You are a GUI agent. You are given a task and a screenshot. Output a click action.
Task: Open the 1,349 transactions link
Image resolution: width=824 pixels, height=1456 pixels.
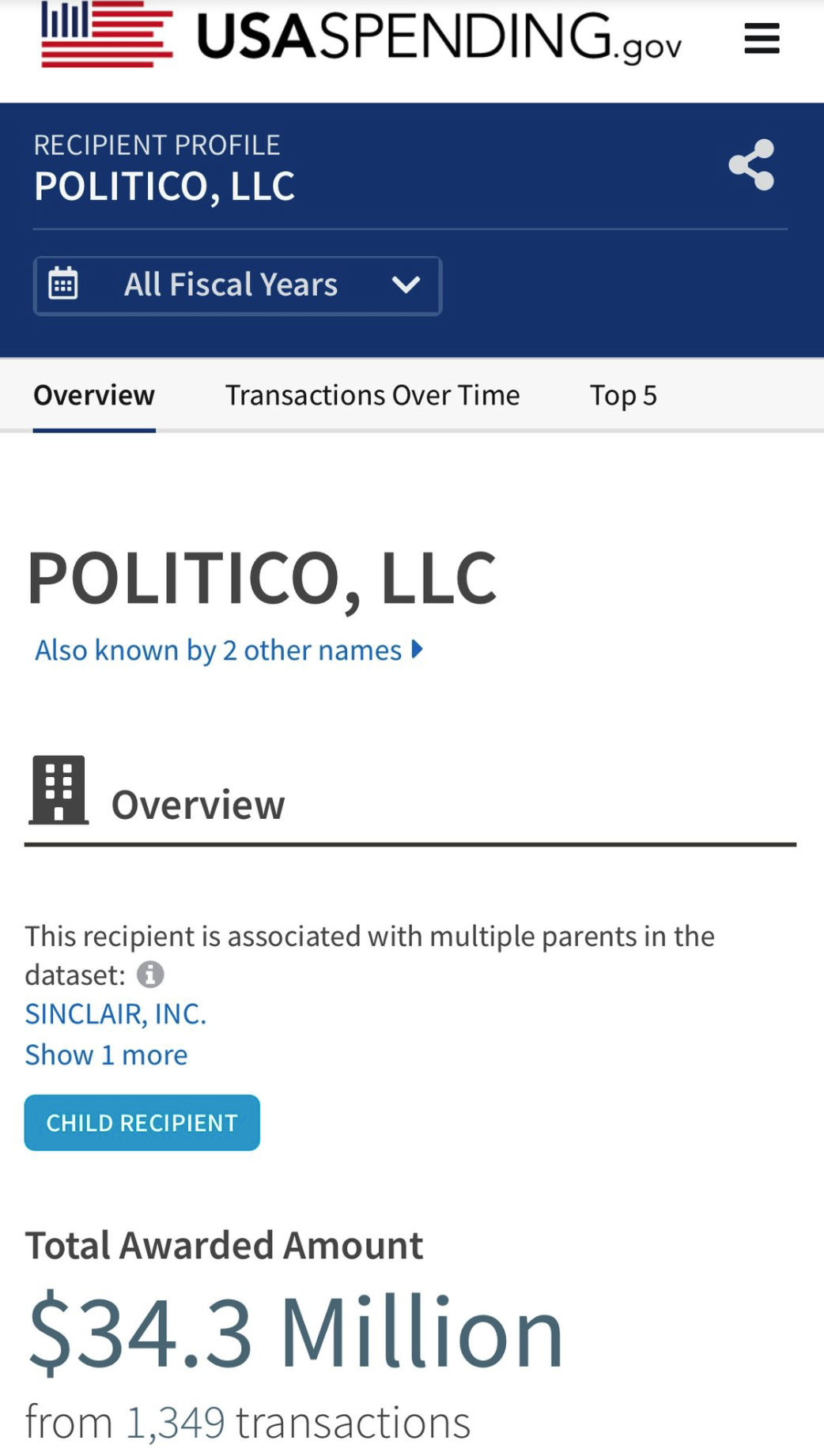(x=175, y=1423)
